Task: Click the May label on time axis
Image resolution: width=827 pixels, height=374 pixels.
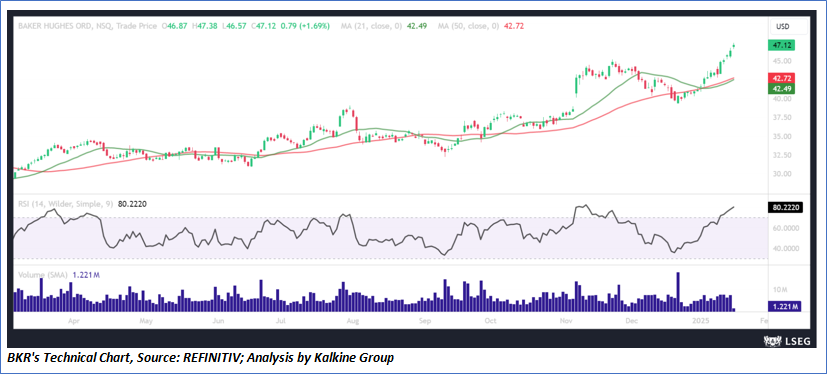Action: [146, 320]
